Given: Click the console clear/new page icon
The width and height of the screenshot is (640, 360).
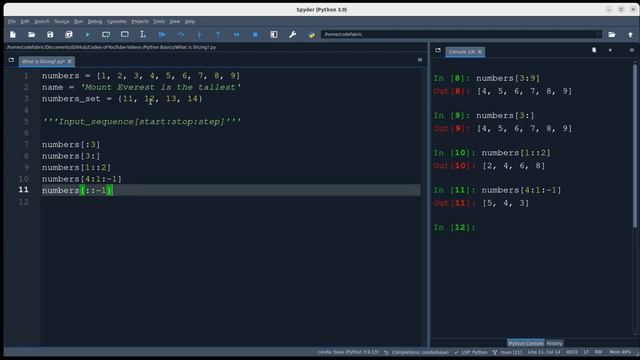Looking at the screenshot, I should pyautogui.click(x=594, y=50).
